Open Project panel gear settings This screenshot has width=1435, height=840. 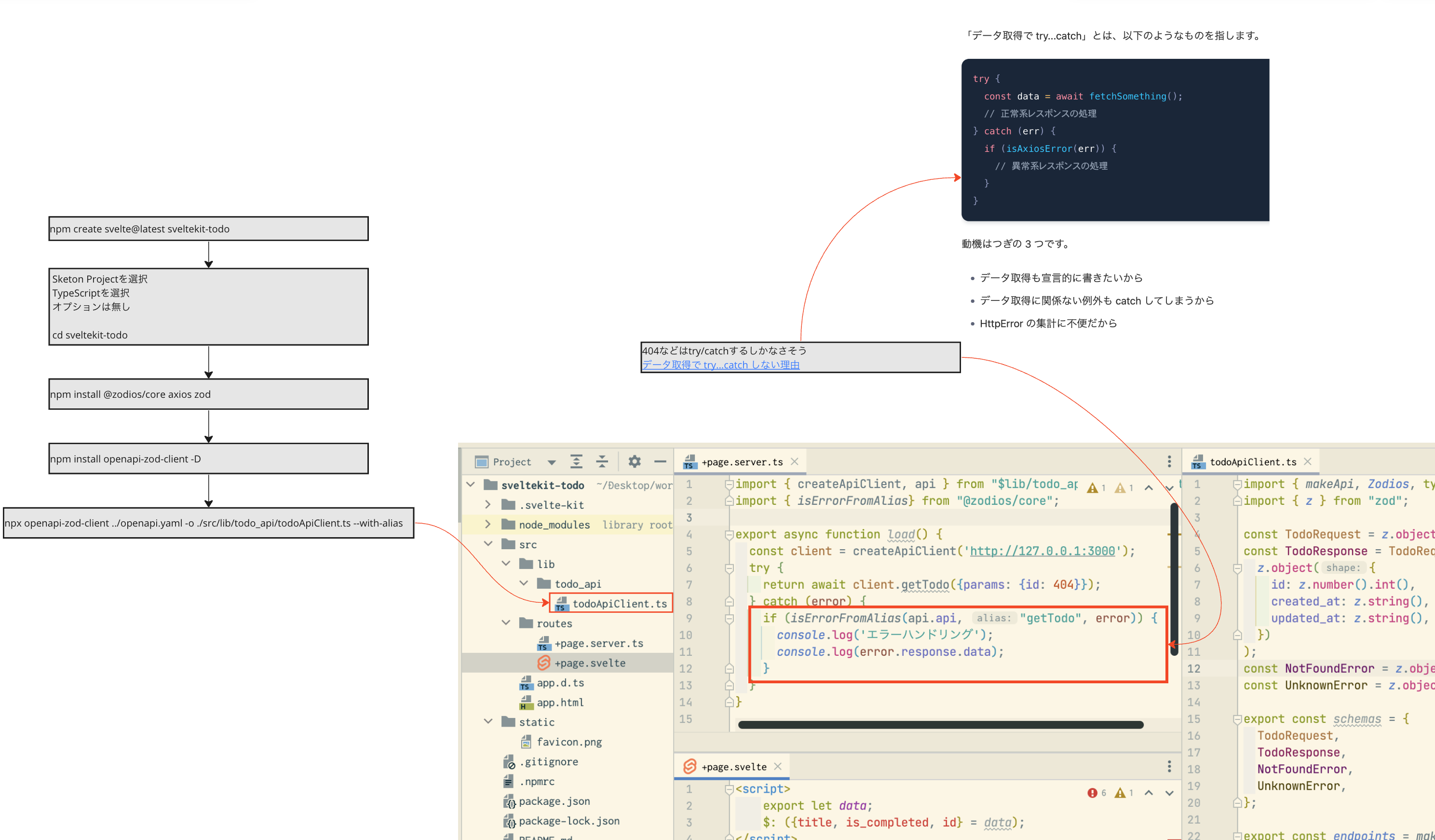click(x=635, y=461)
